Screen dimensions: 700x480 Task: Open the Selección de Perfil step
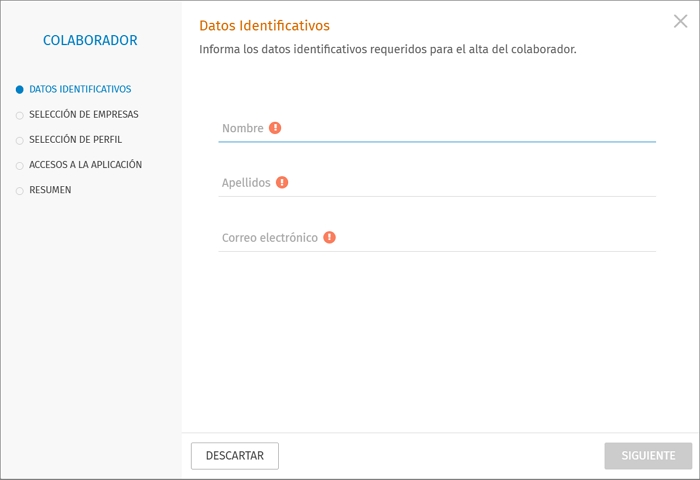tap(75, 139)
